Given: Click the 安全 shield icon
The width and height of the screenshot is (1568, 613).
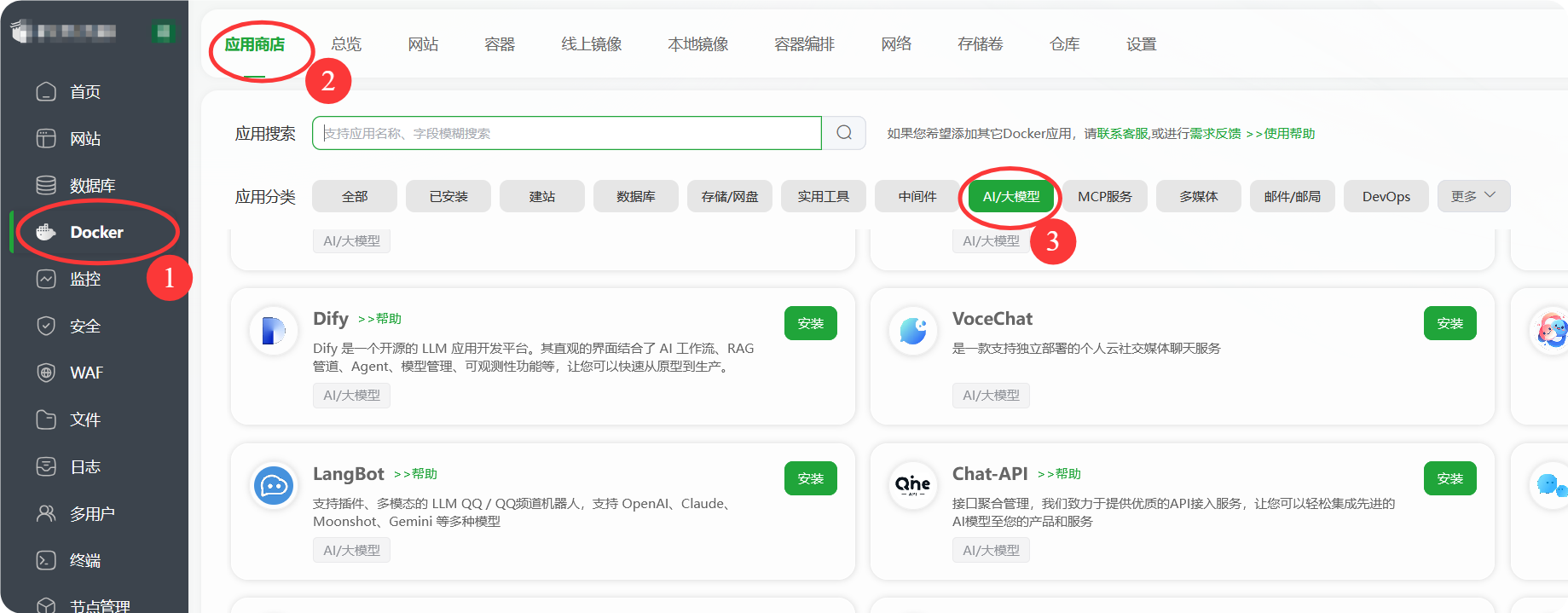Looking at the screenshot, I should click(46, 326).
